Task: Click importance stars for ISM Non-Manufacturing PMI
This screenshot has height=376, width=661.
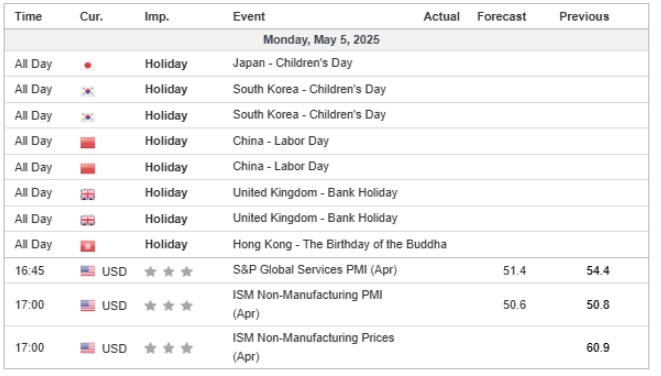Action: (169, 306)
